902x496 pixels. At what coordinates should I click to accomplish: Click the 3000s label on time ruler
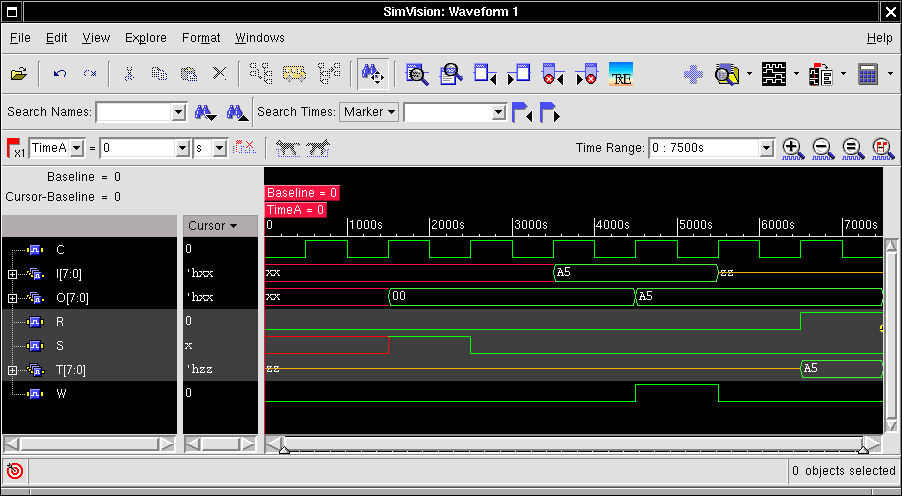[530, 225]
